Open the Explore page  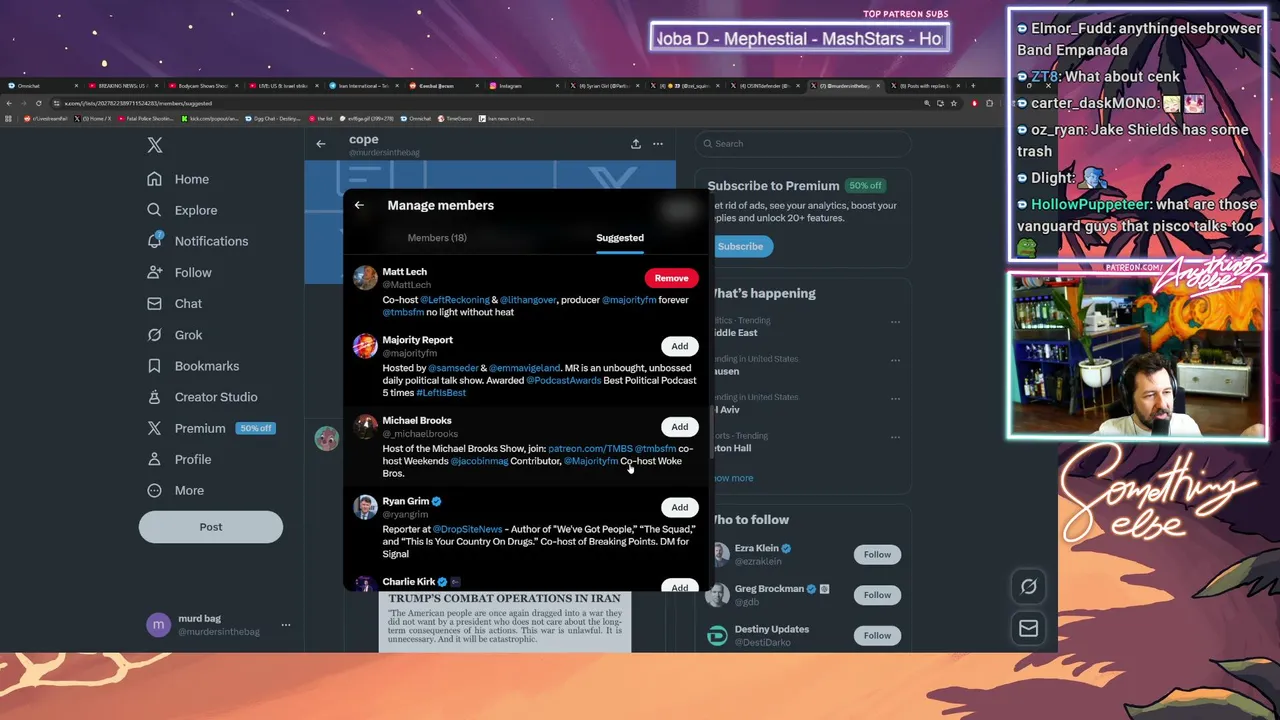tap(182, 210)
